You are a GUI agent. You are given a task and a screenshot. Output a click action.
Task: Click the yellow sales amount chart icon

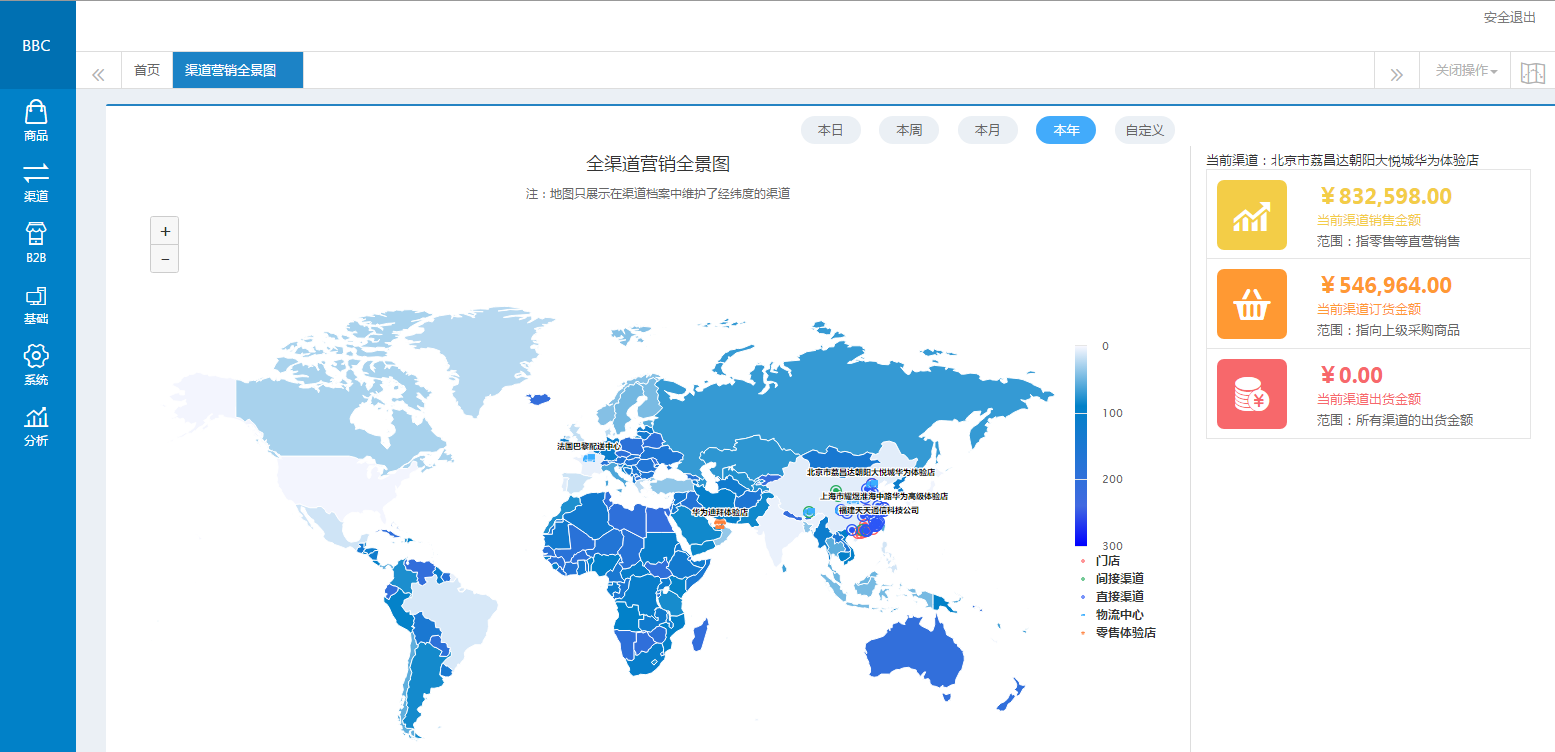tap(1251, 215)
